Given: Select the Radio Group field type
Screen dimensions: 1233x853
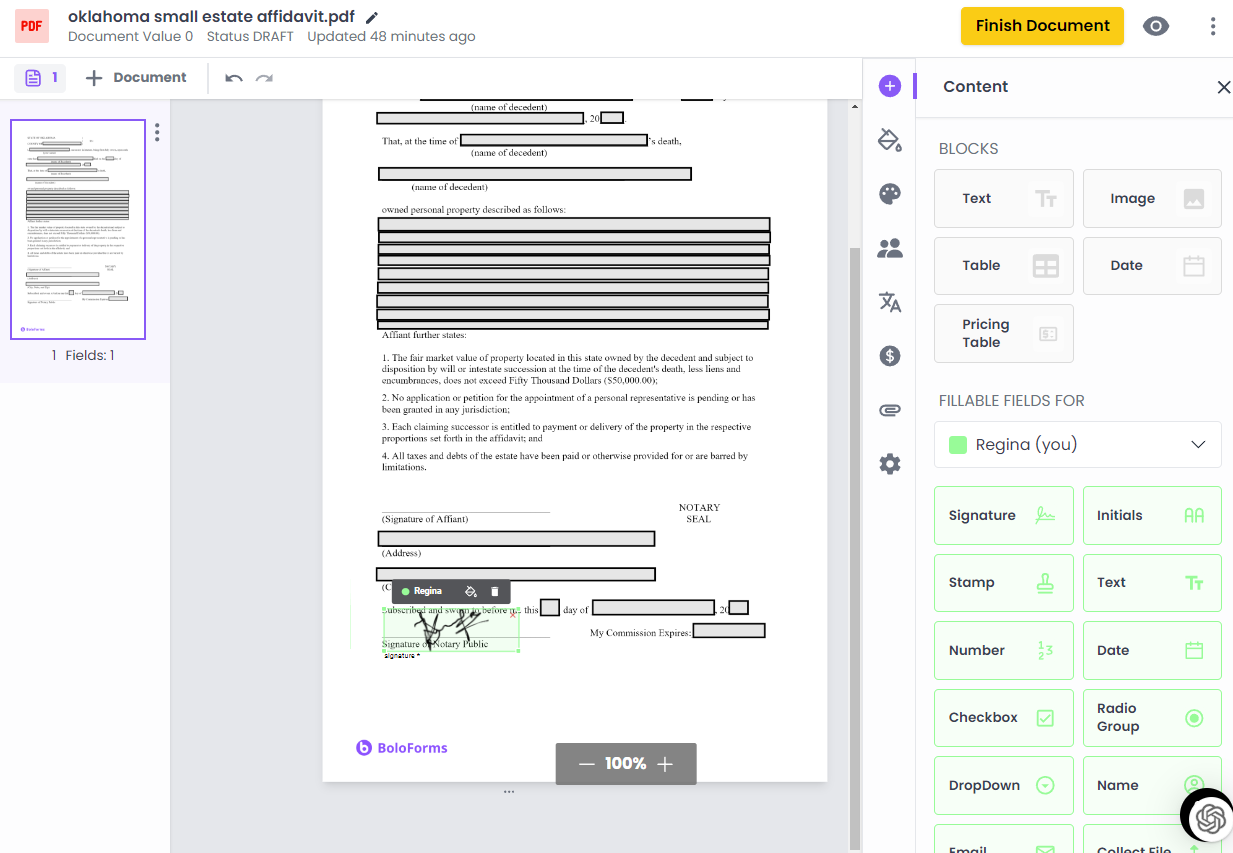Looking at the screenshot, I should tap(1151, 718).
